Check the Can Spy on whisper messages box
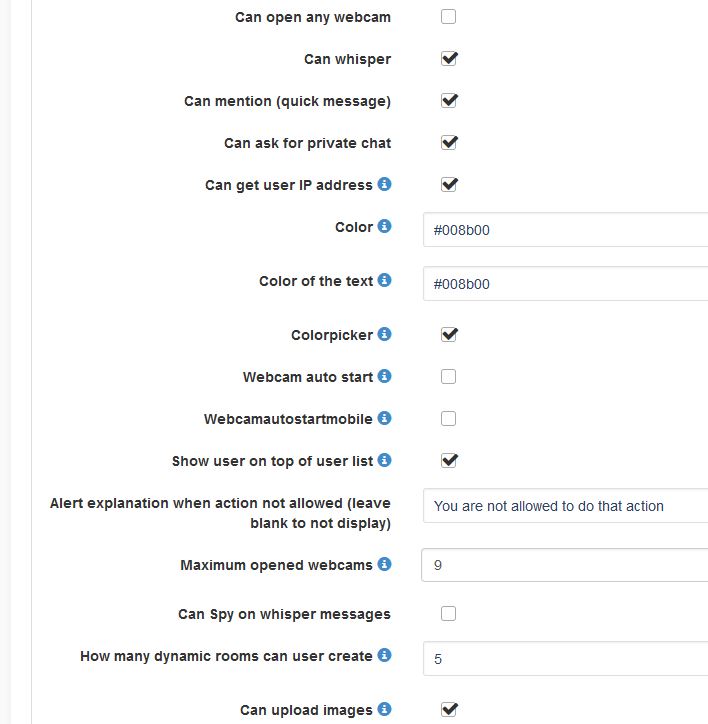The image size is (708, 724). click(x=449, y=614)
